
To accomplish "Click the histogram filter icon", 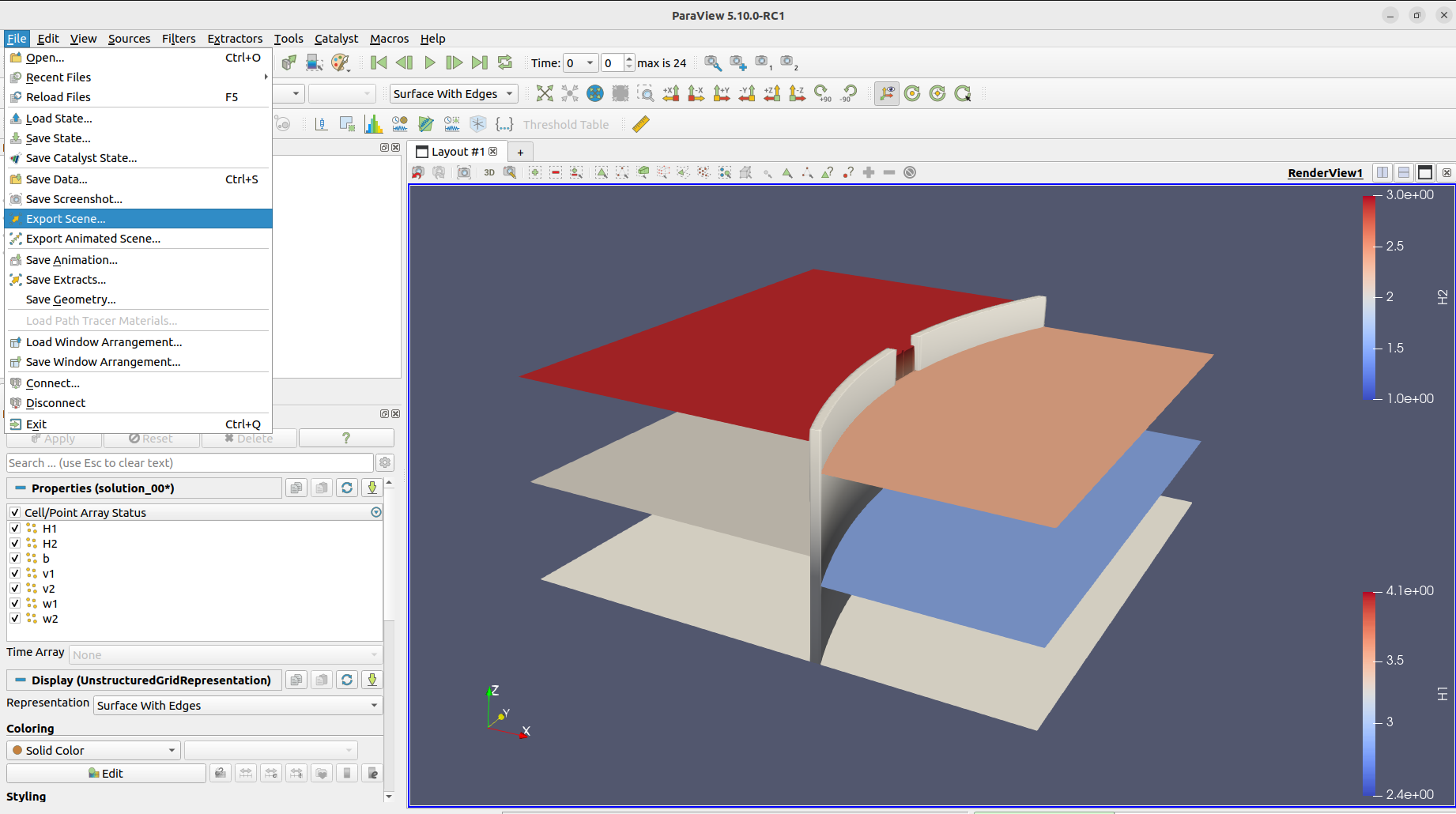I will [x=373, y=124].
